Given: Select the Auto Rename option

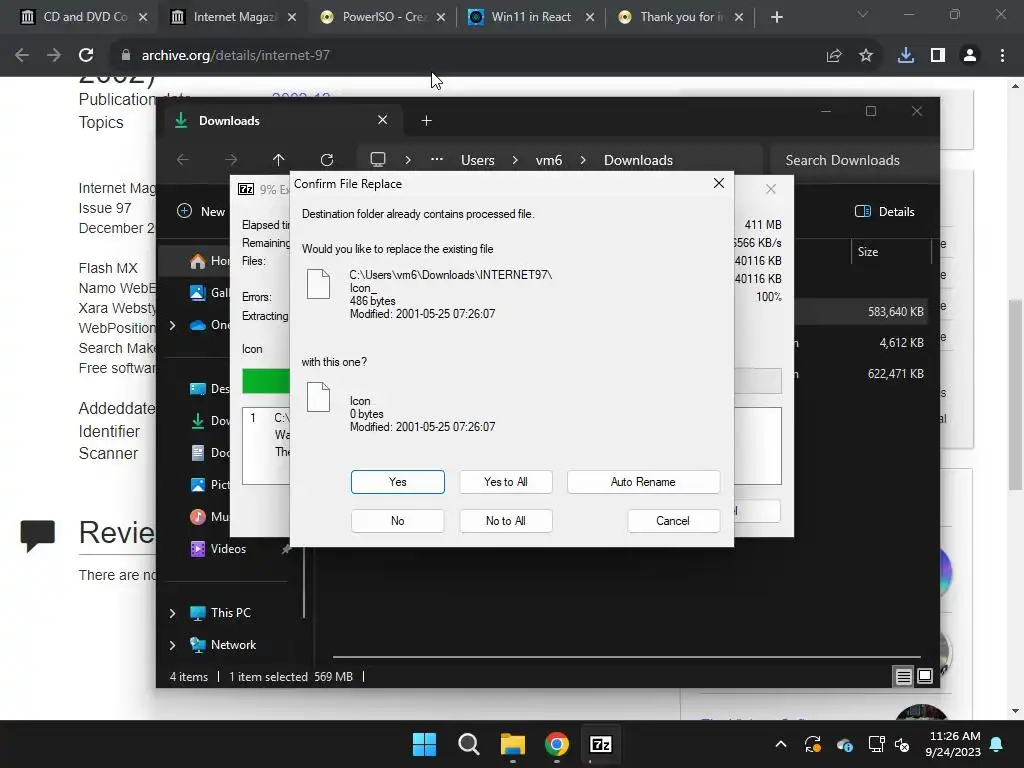Looking at the screenshot, I should point(643,482).
